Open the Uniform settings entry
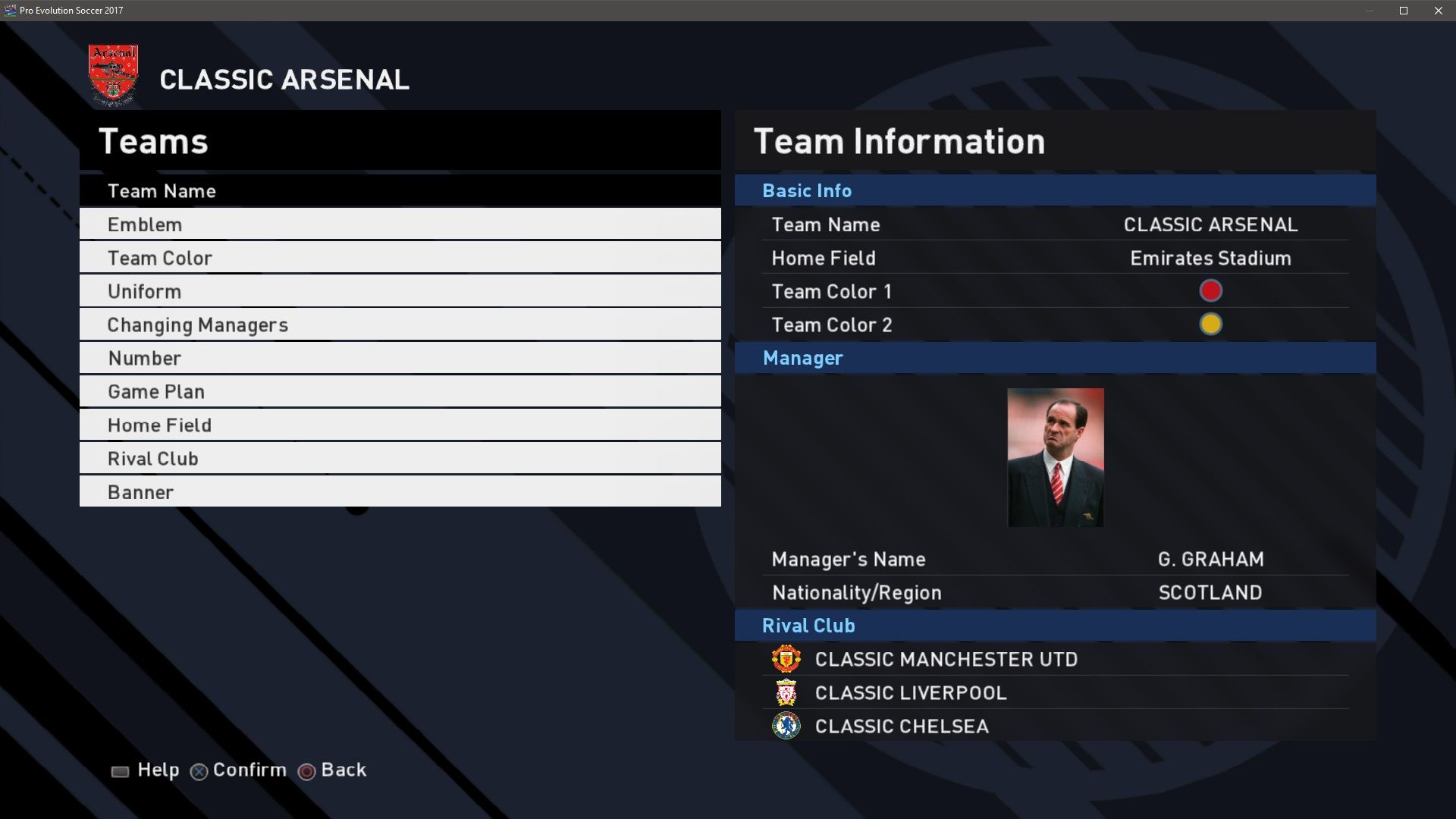Viewport: 1456px width, 819px height. [400, 291]
